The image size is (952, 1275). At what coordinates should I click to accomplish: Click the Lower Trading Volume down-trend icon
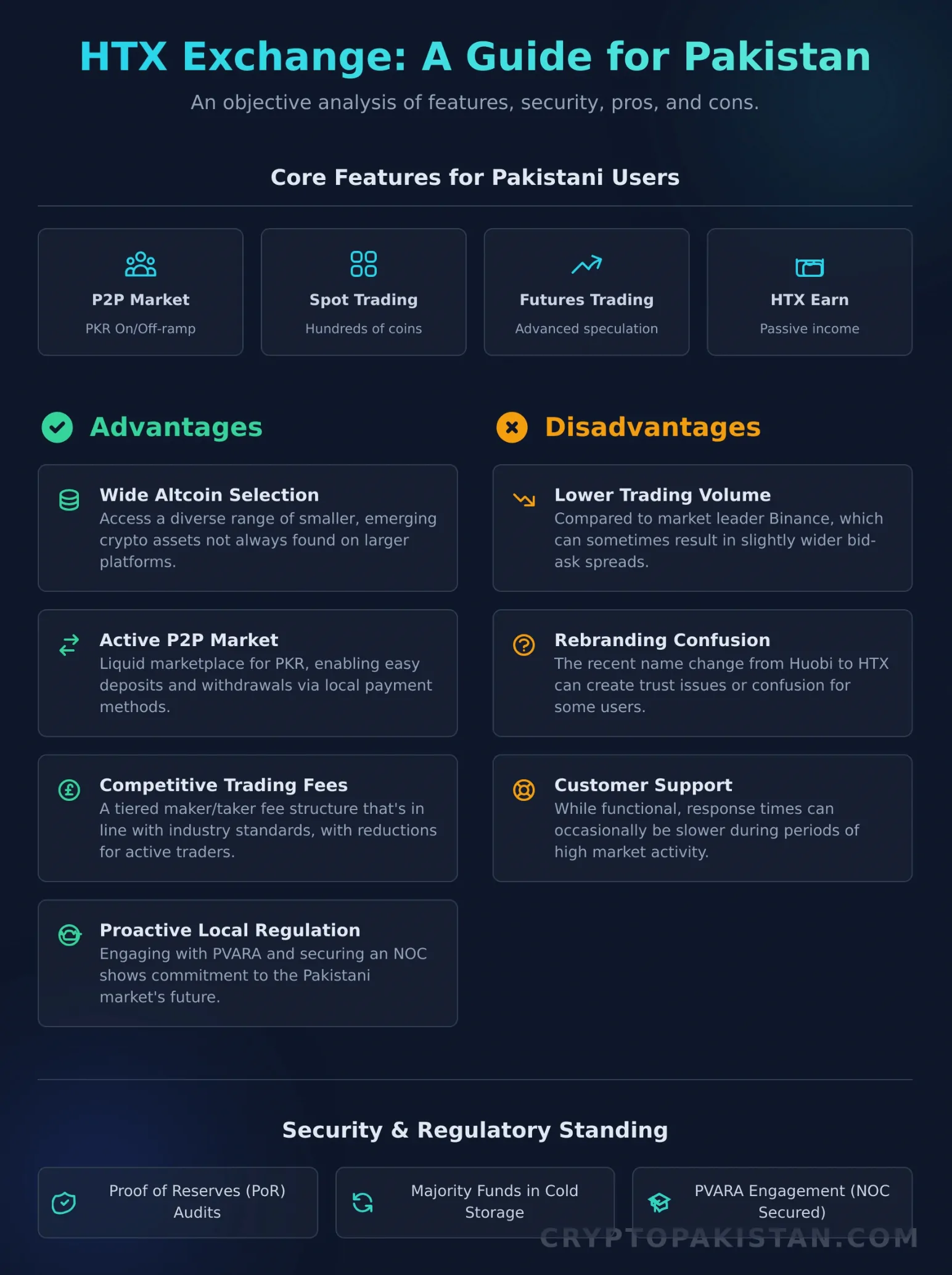coord(524,500)
